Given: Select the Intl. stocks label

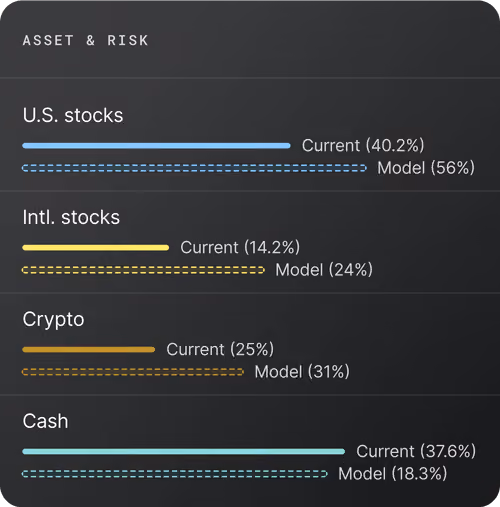Looking at the screenshot, I should pos(71,217).
